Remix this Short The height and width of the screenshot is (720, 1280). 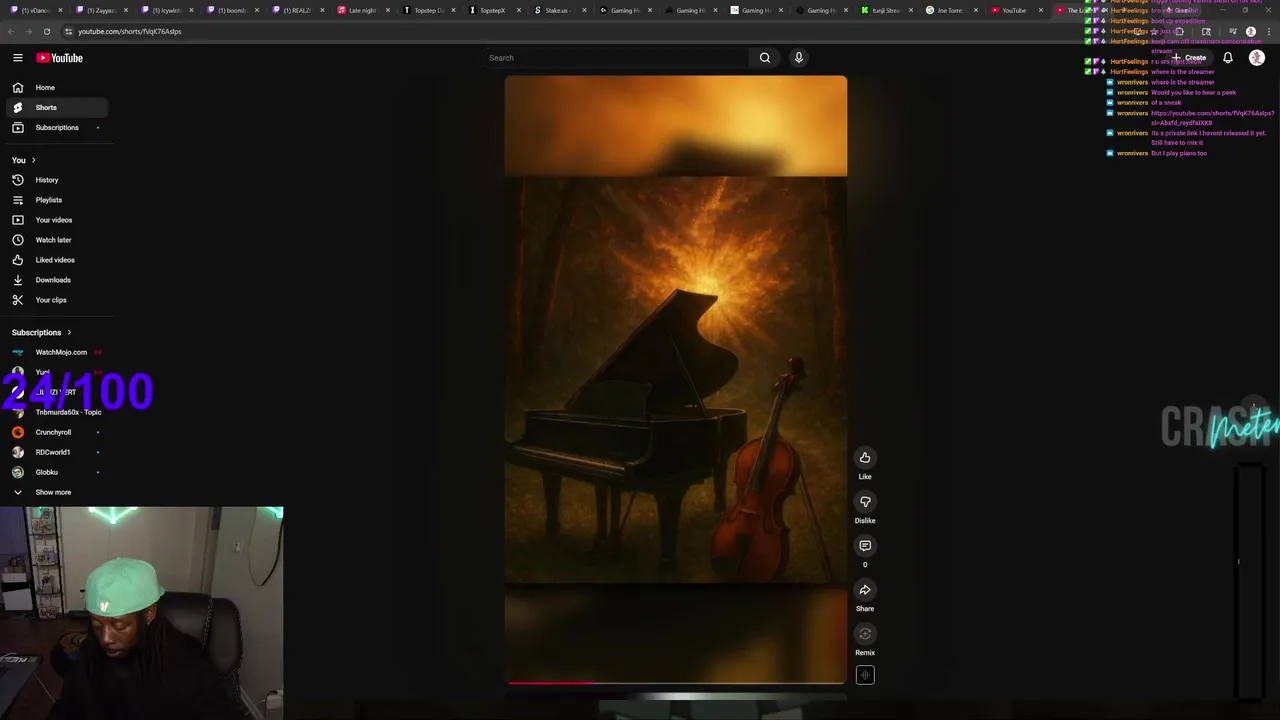tap(865, 634)
